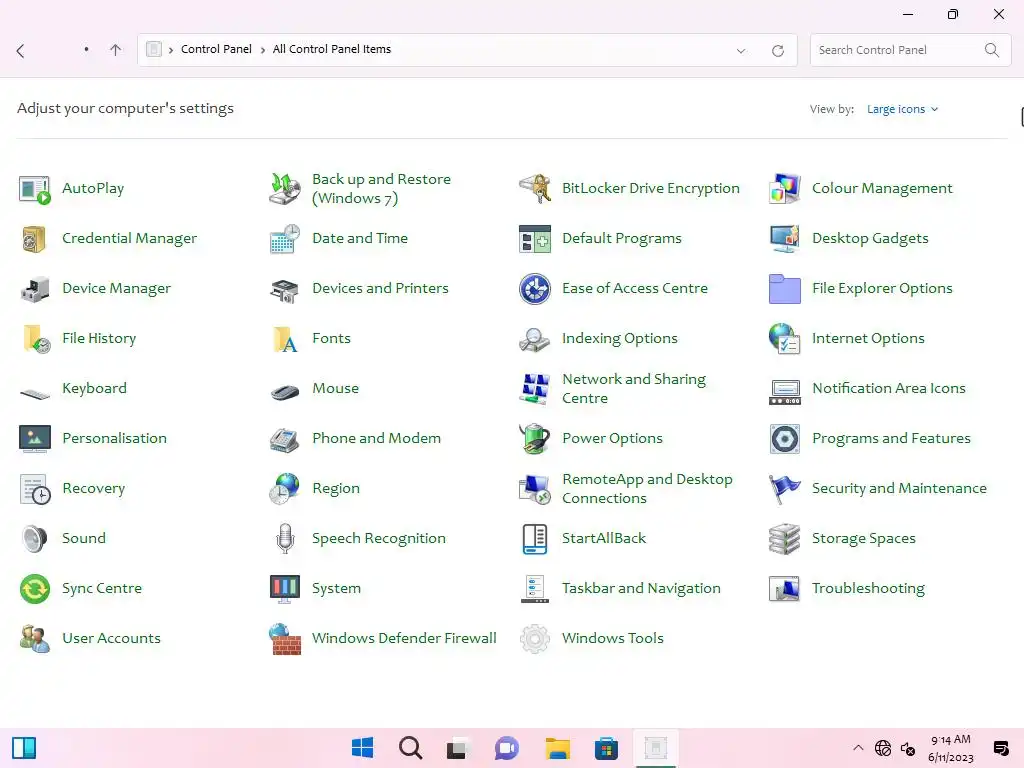This screenshot has width=1024, height=768.
Task: Click the Speech Recognition microphone icon
Action: point(285,539)
